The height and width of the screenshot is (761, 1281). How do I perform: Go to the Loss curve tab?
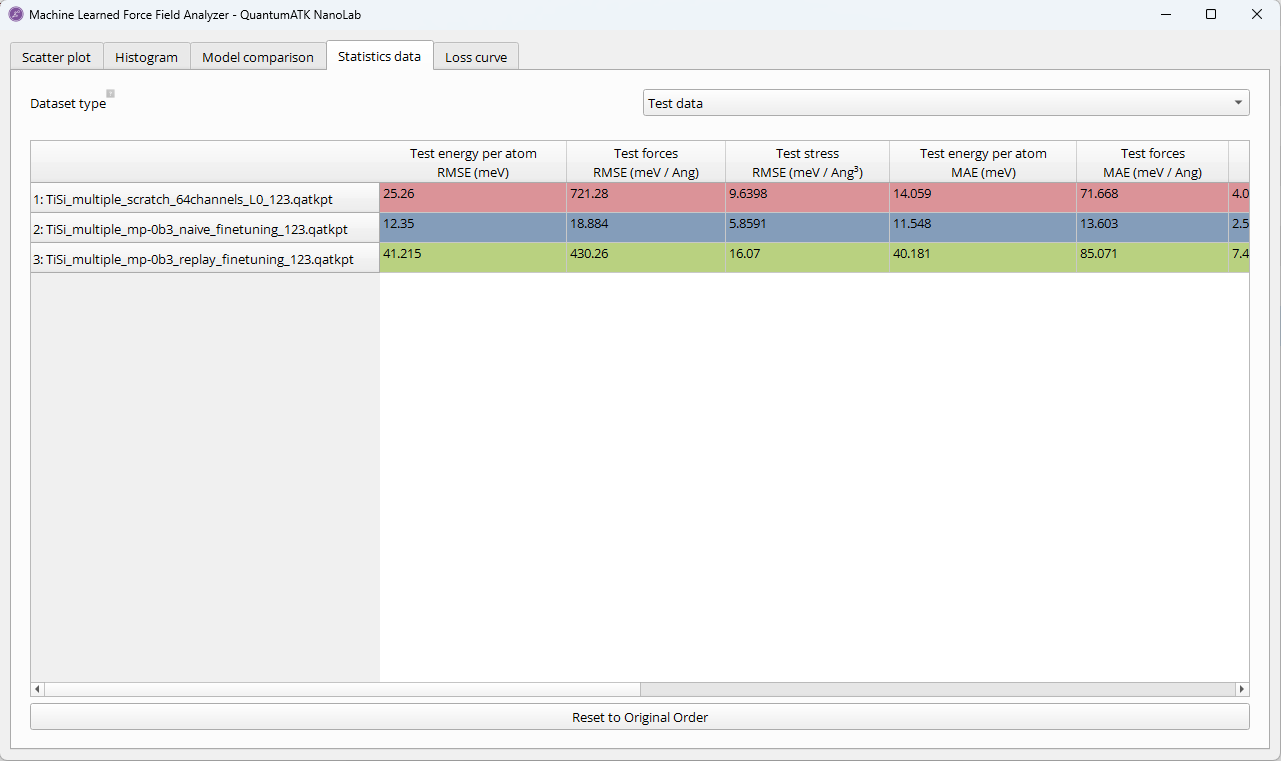click(476, 57)
